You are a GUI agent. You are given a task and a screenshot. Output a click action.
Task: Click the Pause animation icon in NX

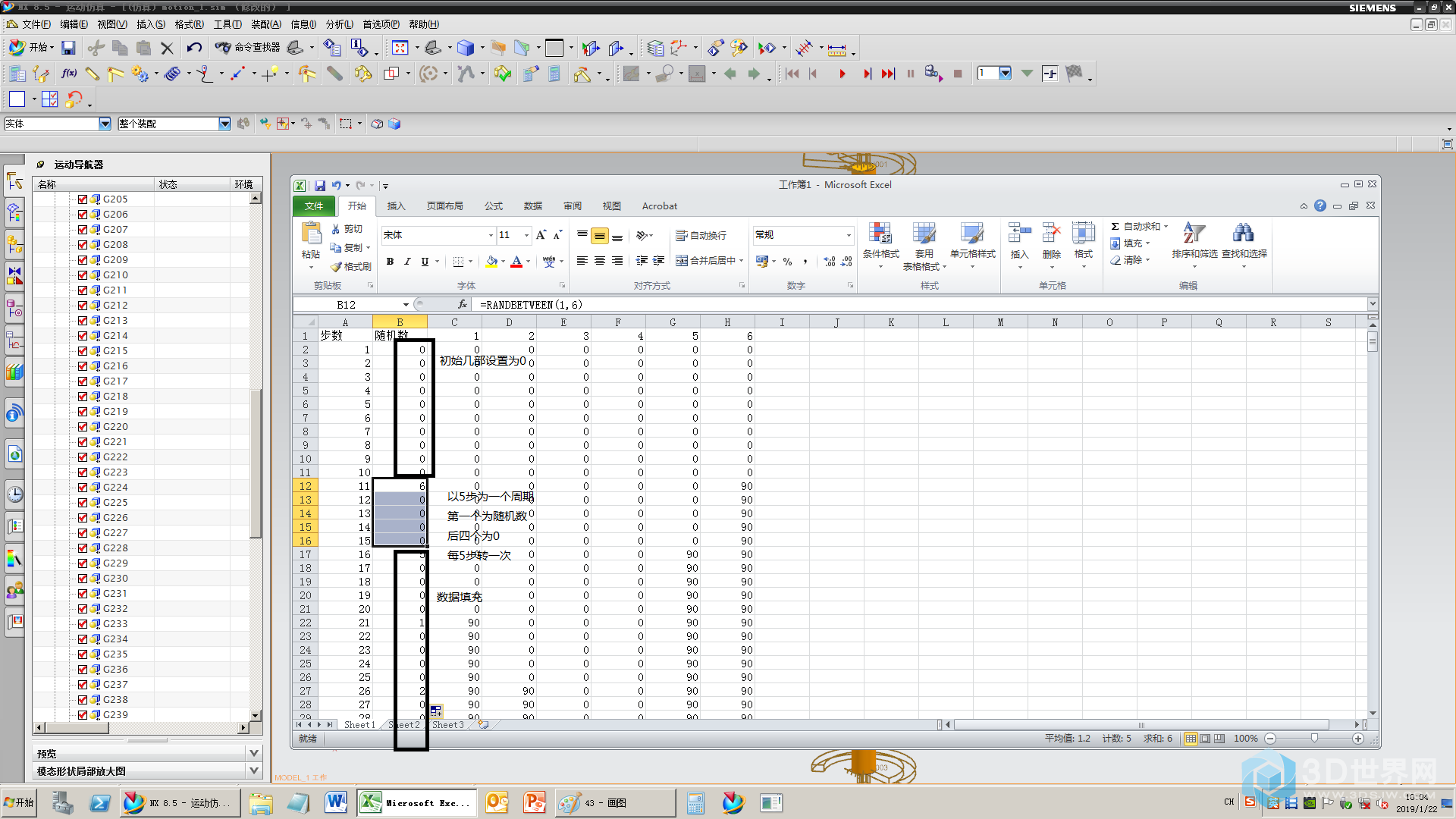tap(910, 74)
